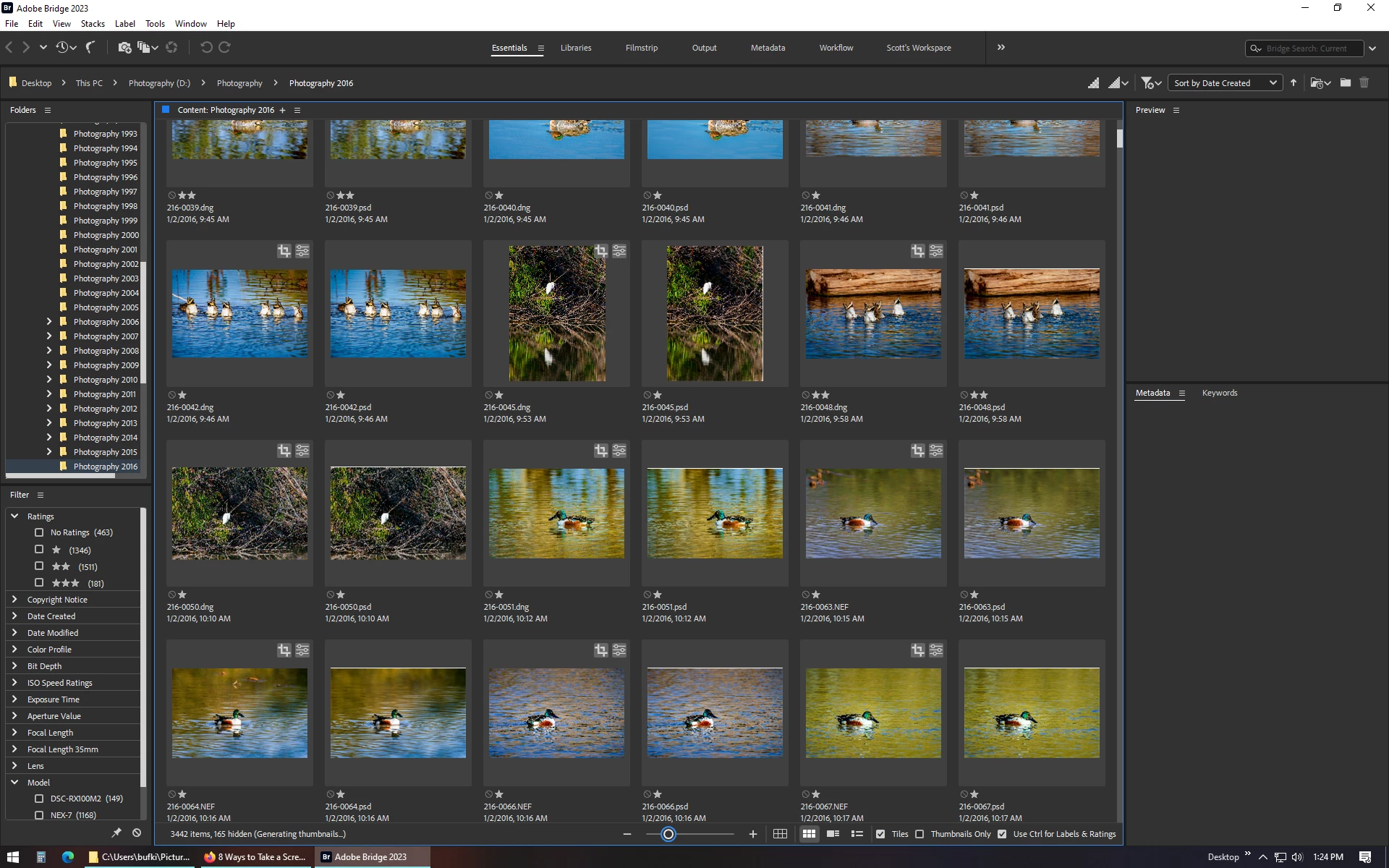1389x868 pixels.
Task: Click the thumbnail size slider handle
Action: 668,834
